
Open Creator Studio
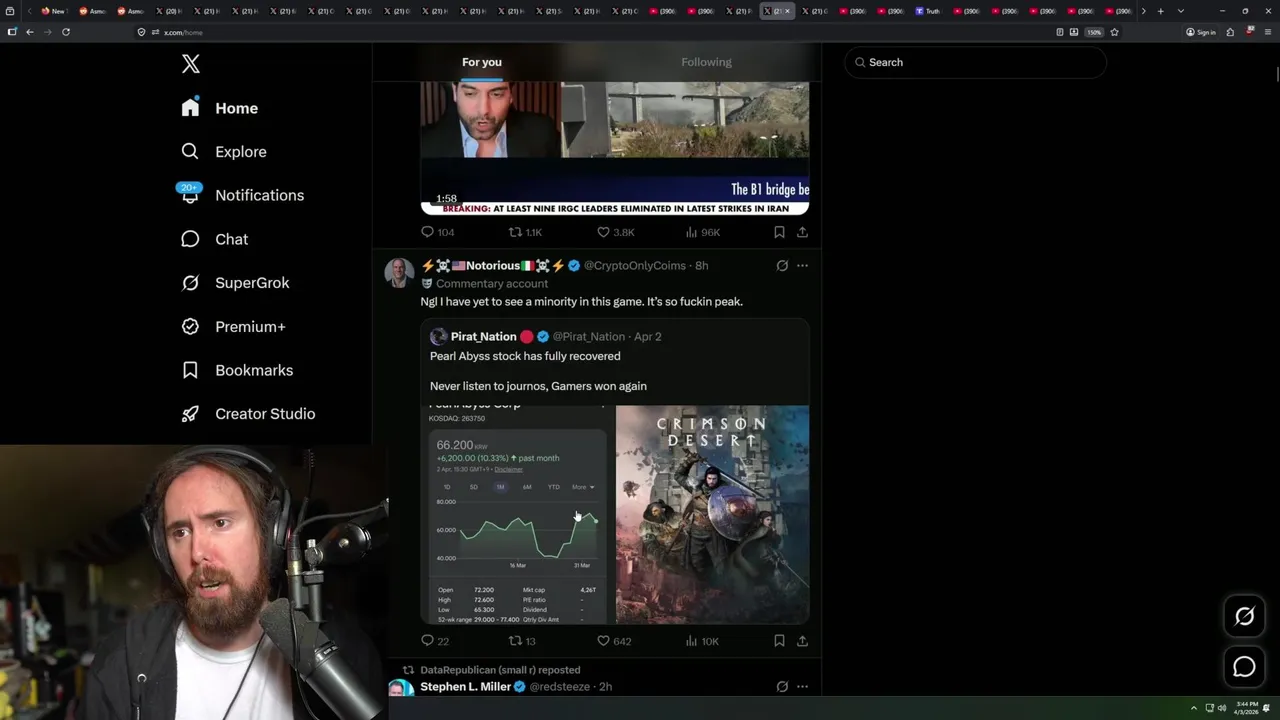[248, 414]
